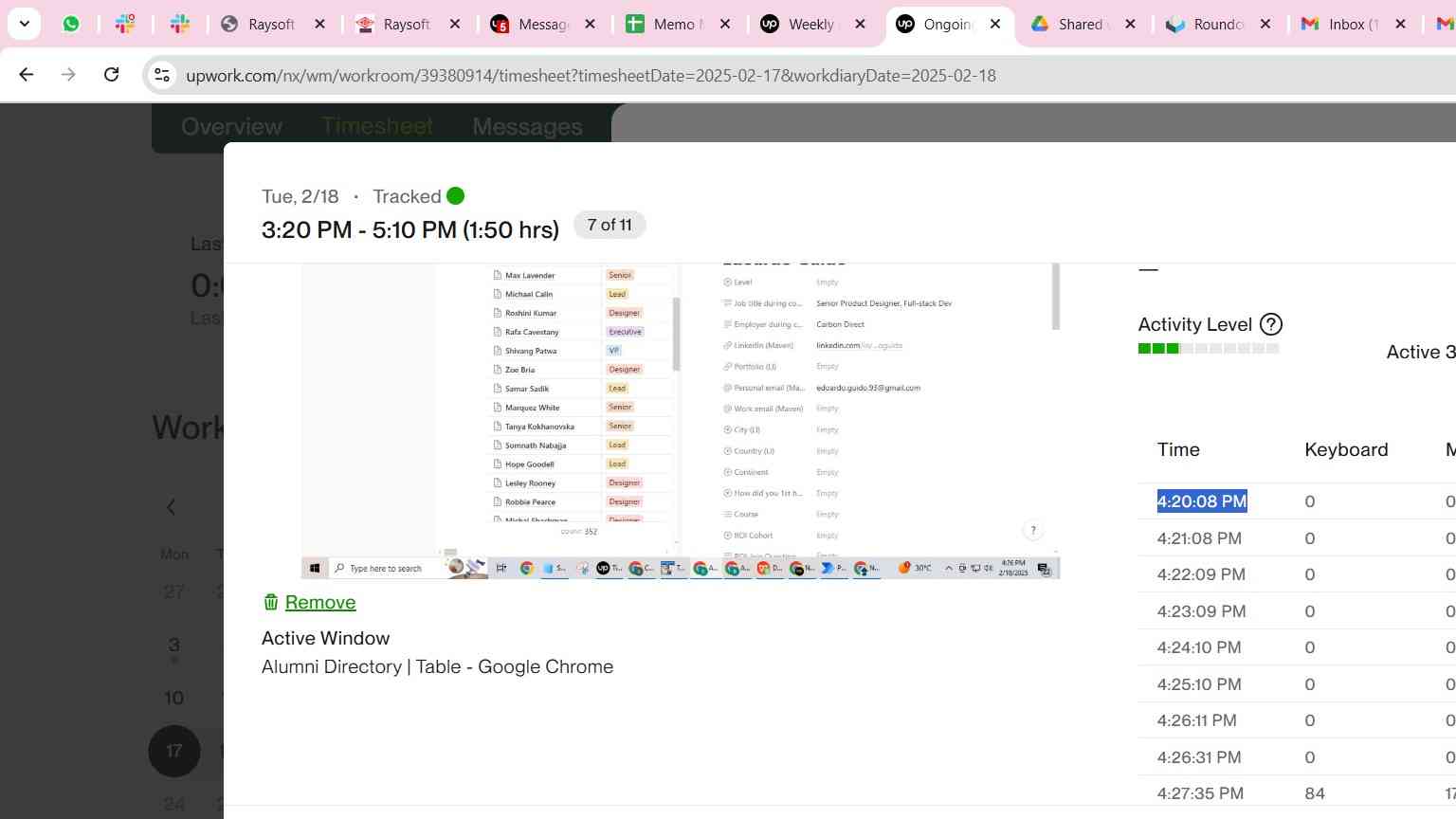Screen dimensions: 1456x819
Task: Select the 4:20:08 PM time entry
Action: click(x=1202, y=501)
